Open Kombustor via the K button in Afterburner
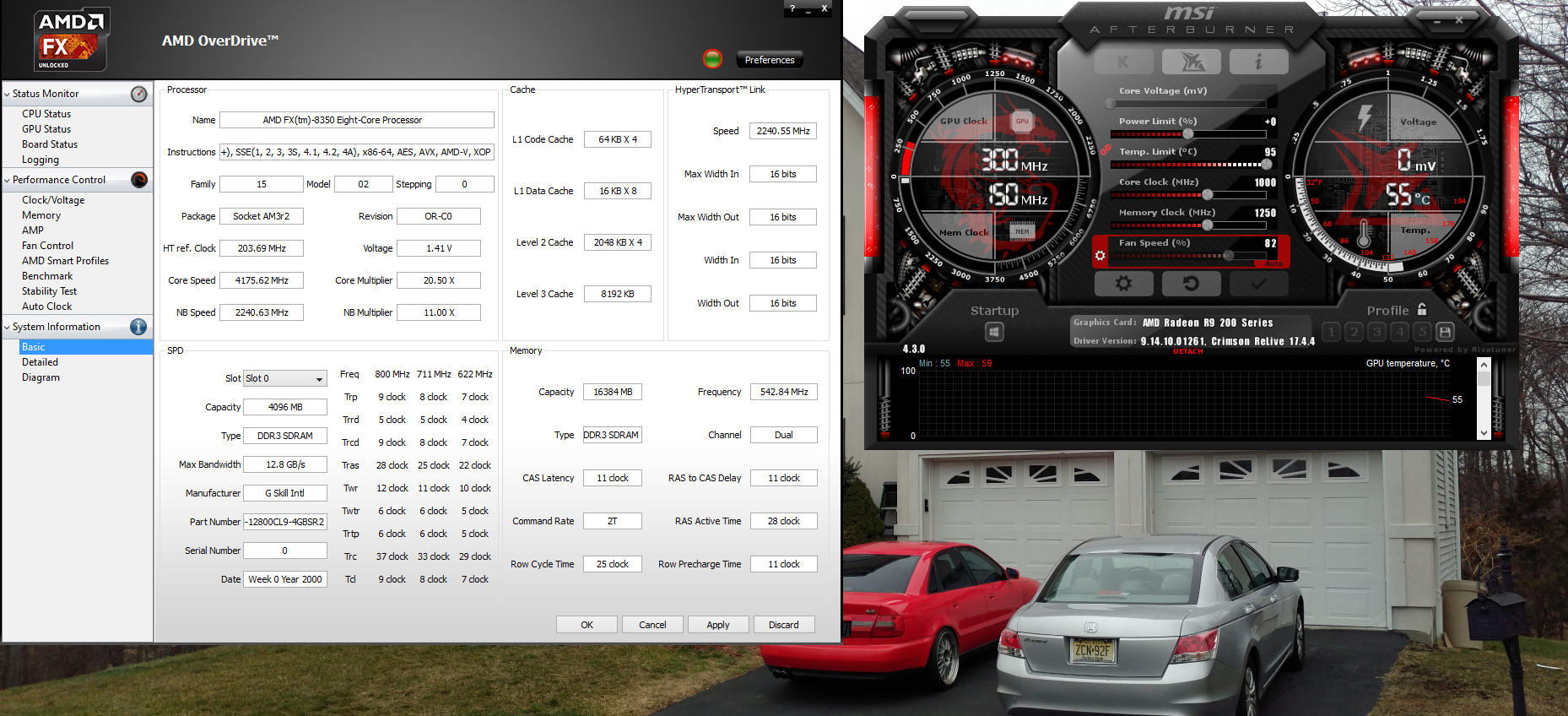Viewport: 1568px width, 716px height. tap(1123, 62)
